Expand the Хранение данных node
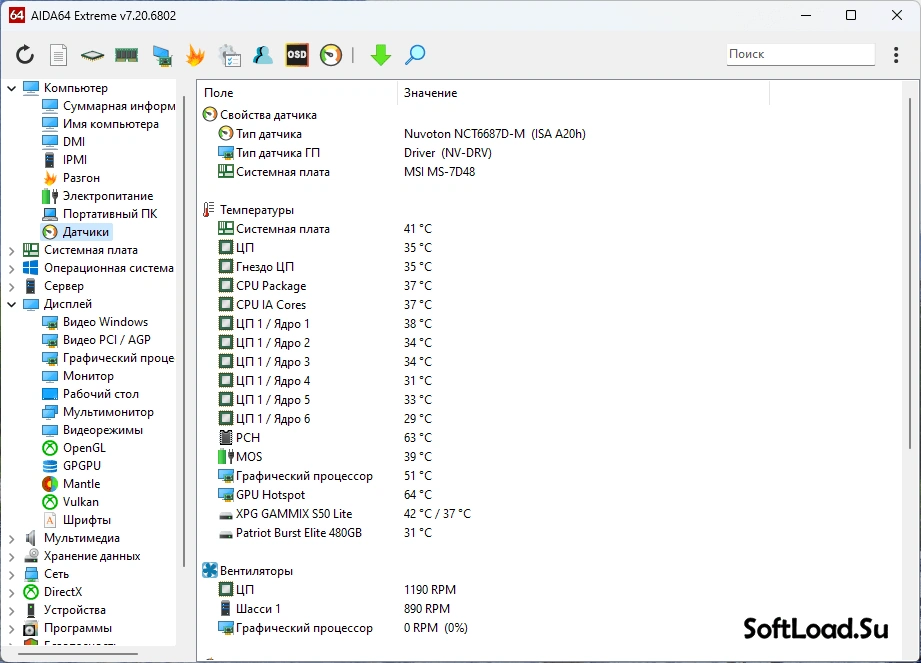 tap(12, 556)
